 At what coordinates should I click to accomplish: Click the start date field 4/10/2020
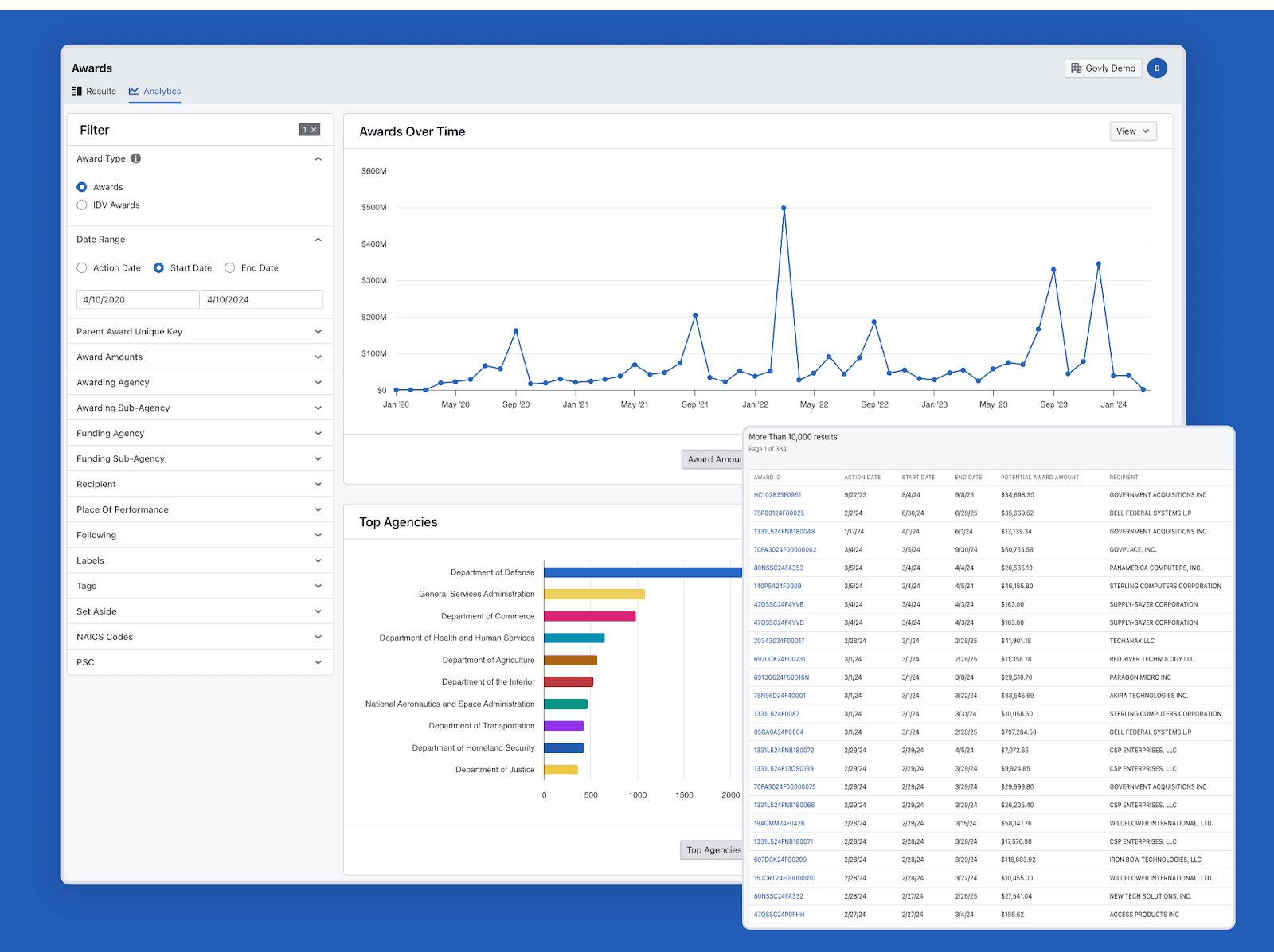coord(138,300)
